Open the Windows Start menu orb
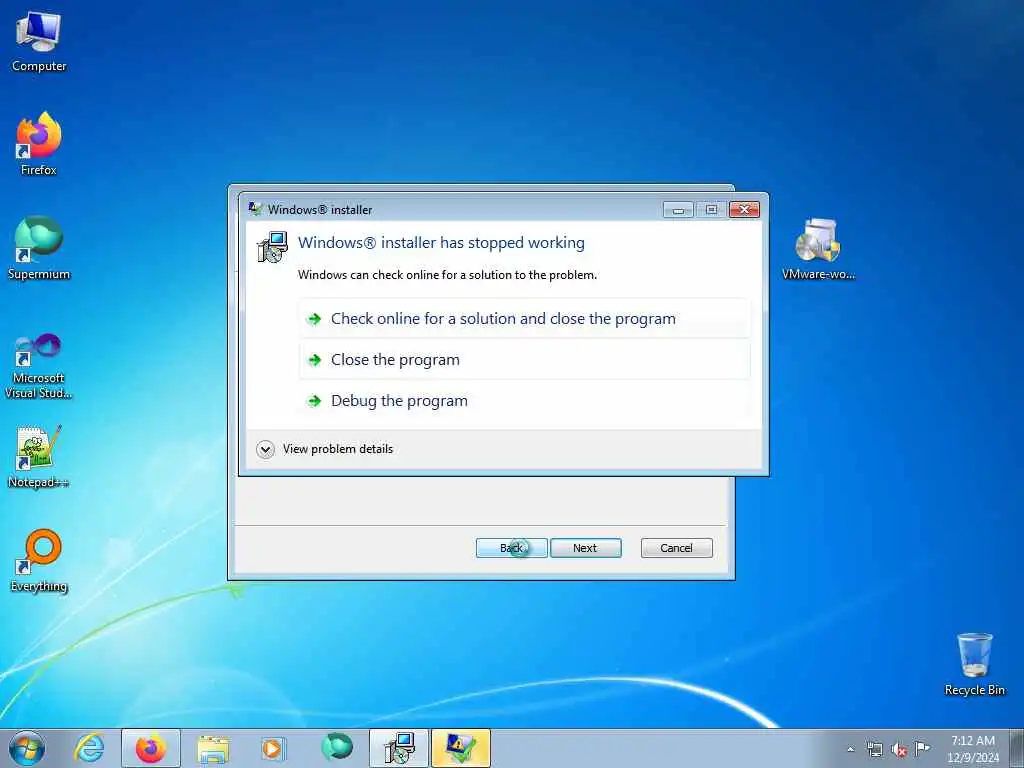 27,748
